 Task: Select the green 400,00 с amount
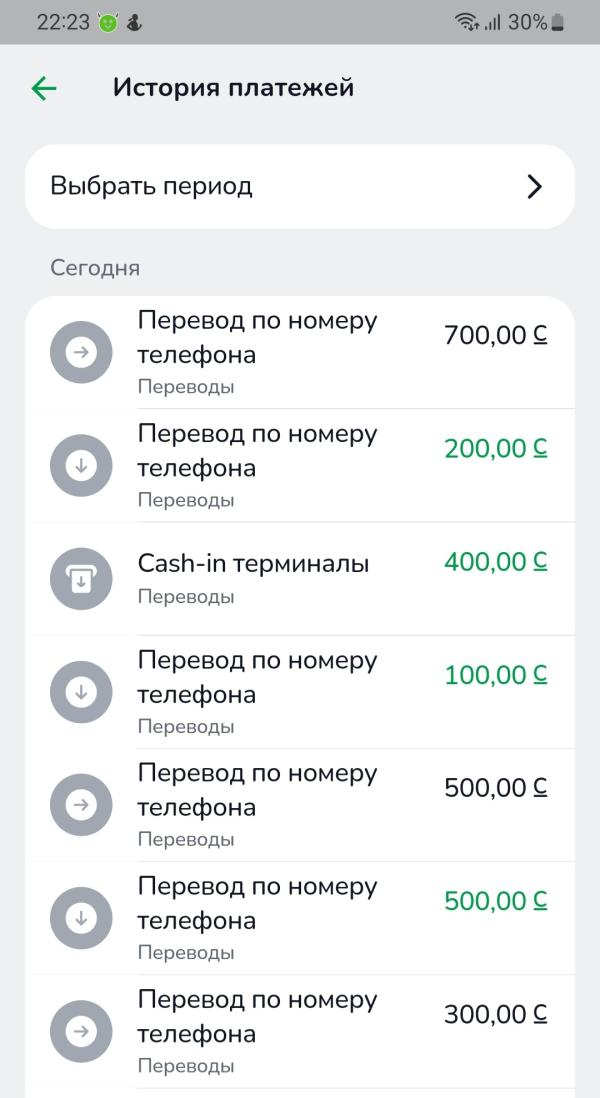click(x=496, y=562)
